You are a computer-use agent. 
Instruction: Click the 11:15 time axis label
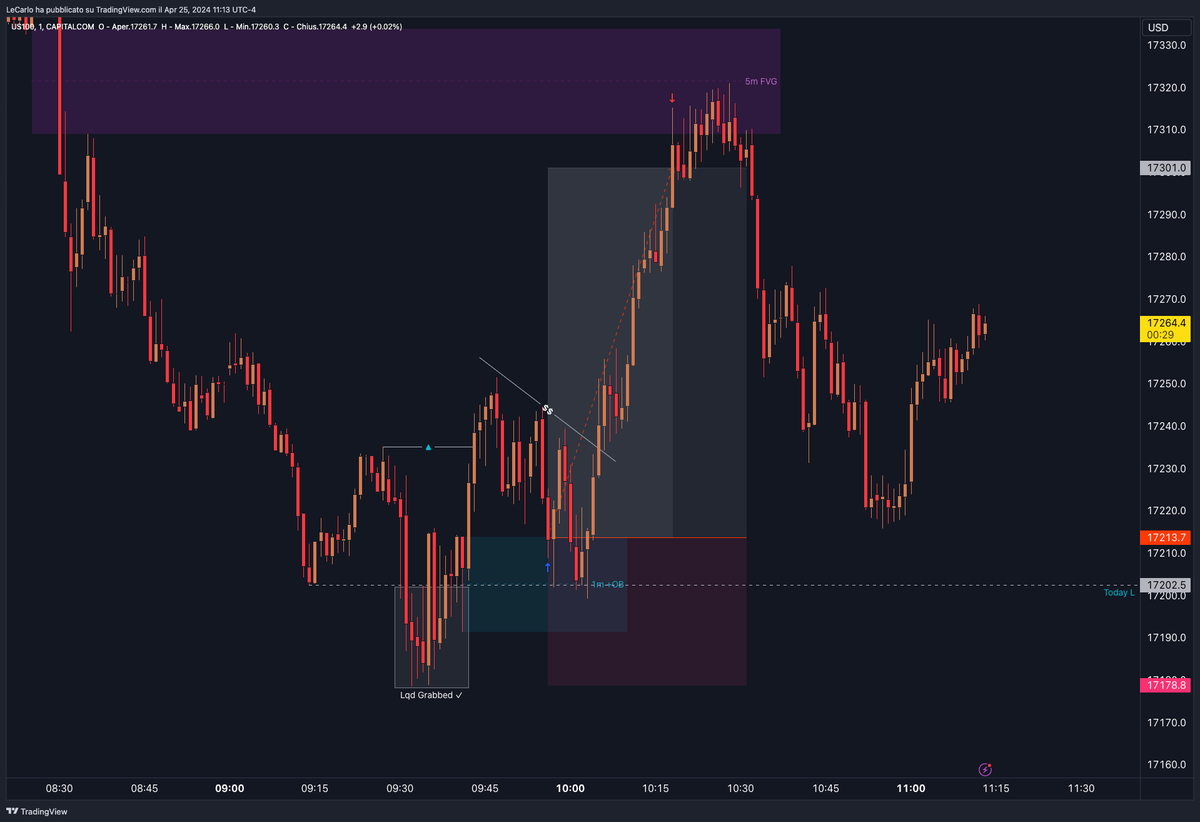click(x=996, y=788)
